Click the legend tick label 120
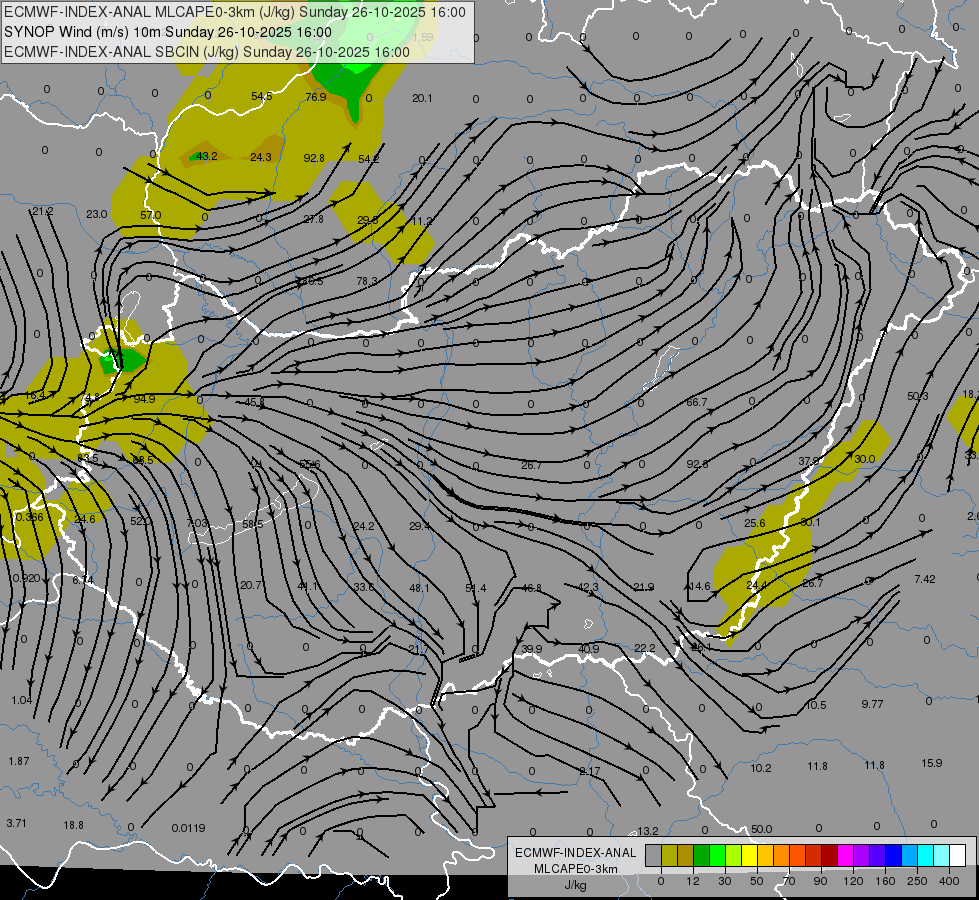The width and height of the screenshot is (979, 900). [853, 881]
